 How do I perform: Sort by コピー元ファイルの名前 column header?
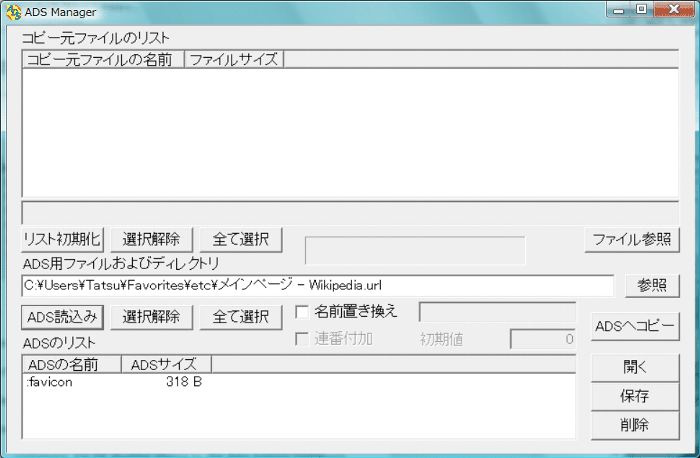point(103,59)
